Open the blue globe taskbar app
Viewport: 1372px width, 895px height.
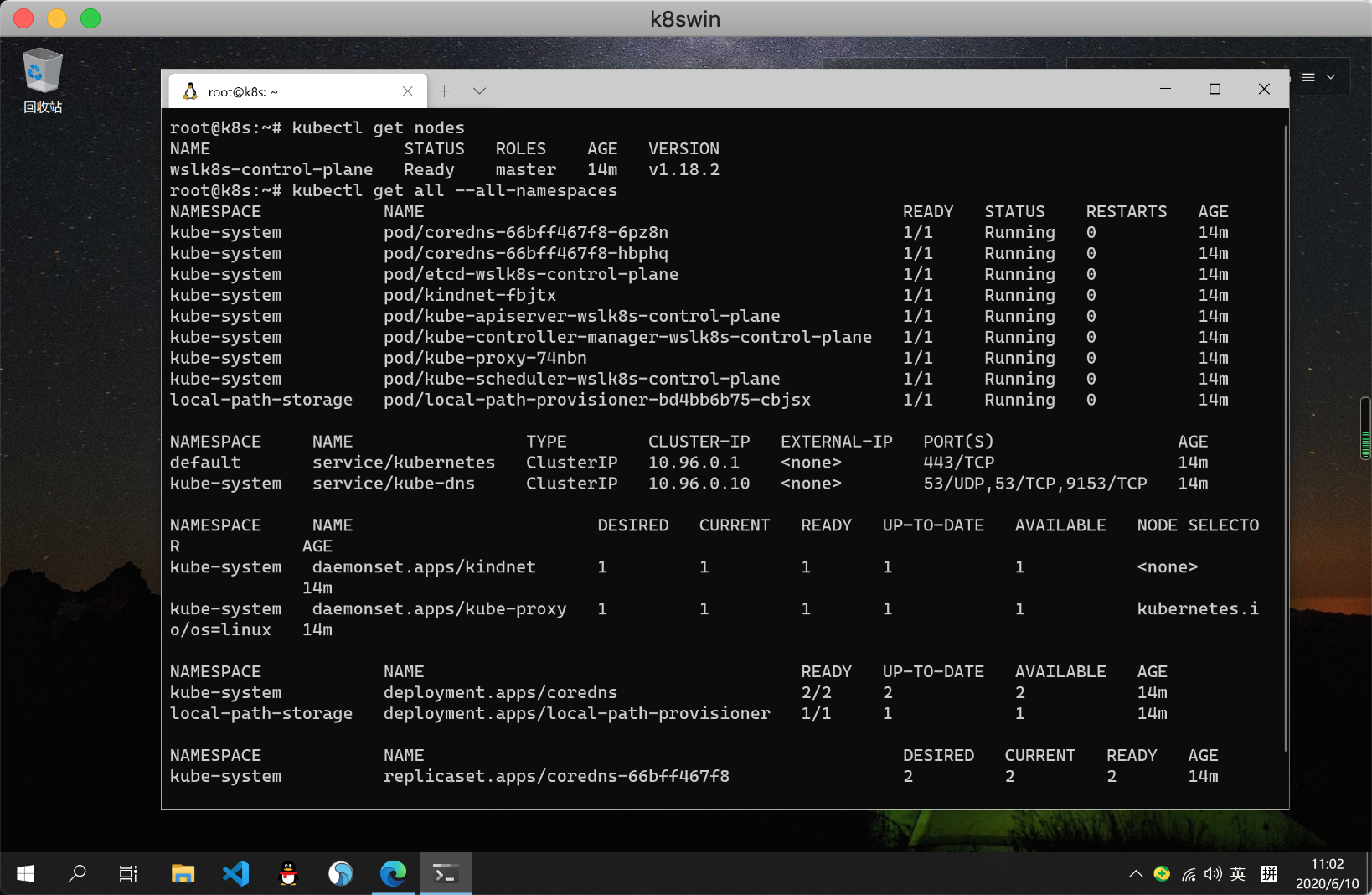(x=340, y=874)
